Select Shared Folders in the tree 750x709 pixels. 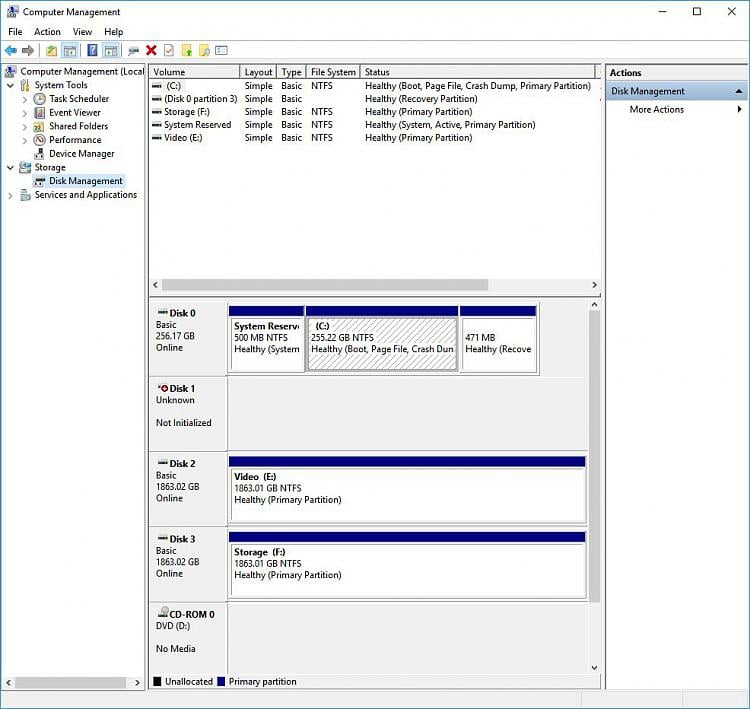(x=78, y=126)
